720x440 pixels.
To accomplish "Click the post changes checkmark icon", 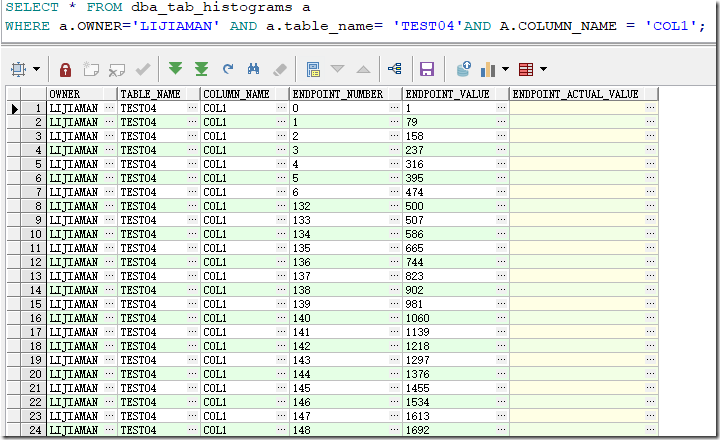I will [x=143, y=69].
